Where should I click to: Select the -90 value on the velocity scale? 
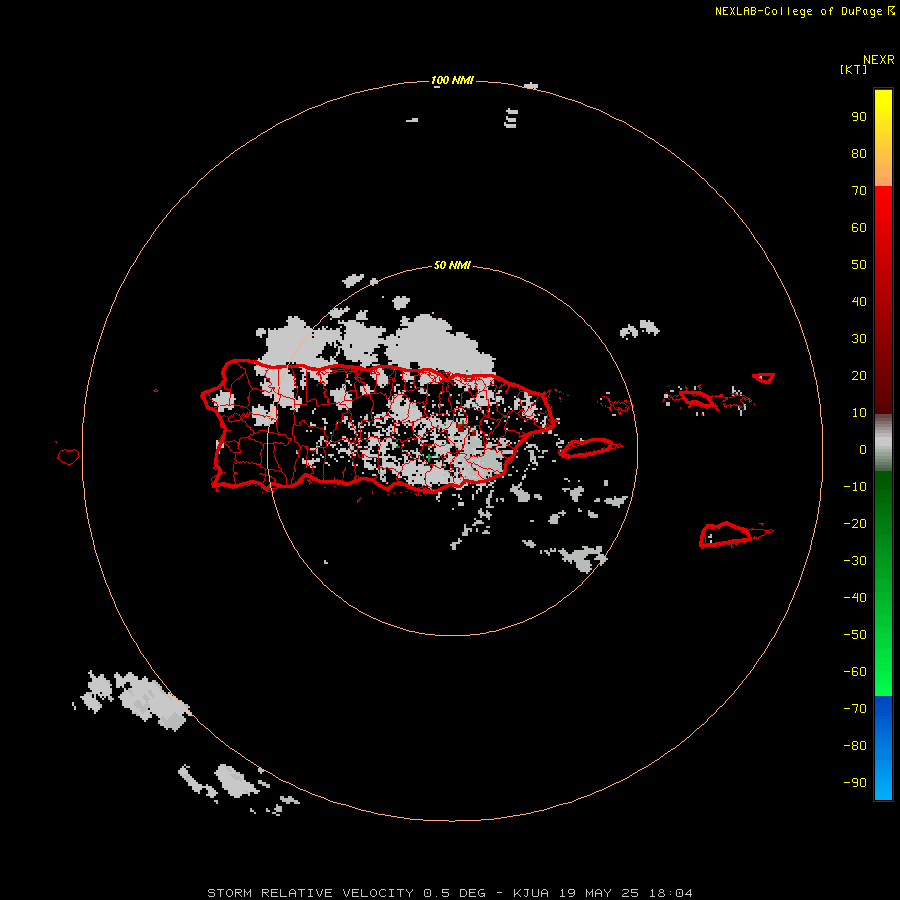coord(855,783)
